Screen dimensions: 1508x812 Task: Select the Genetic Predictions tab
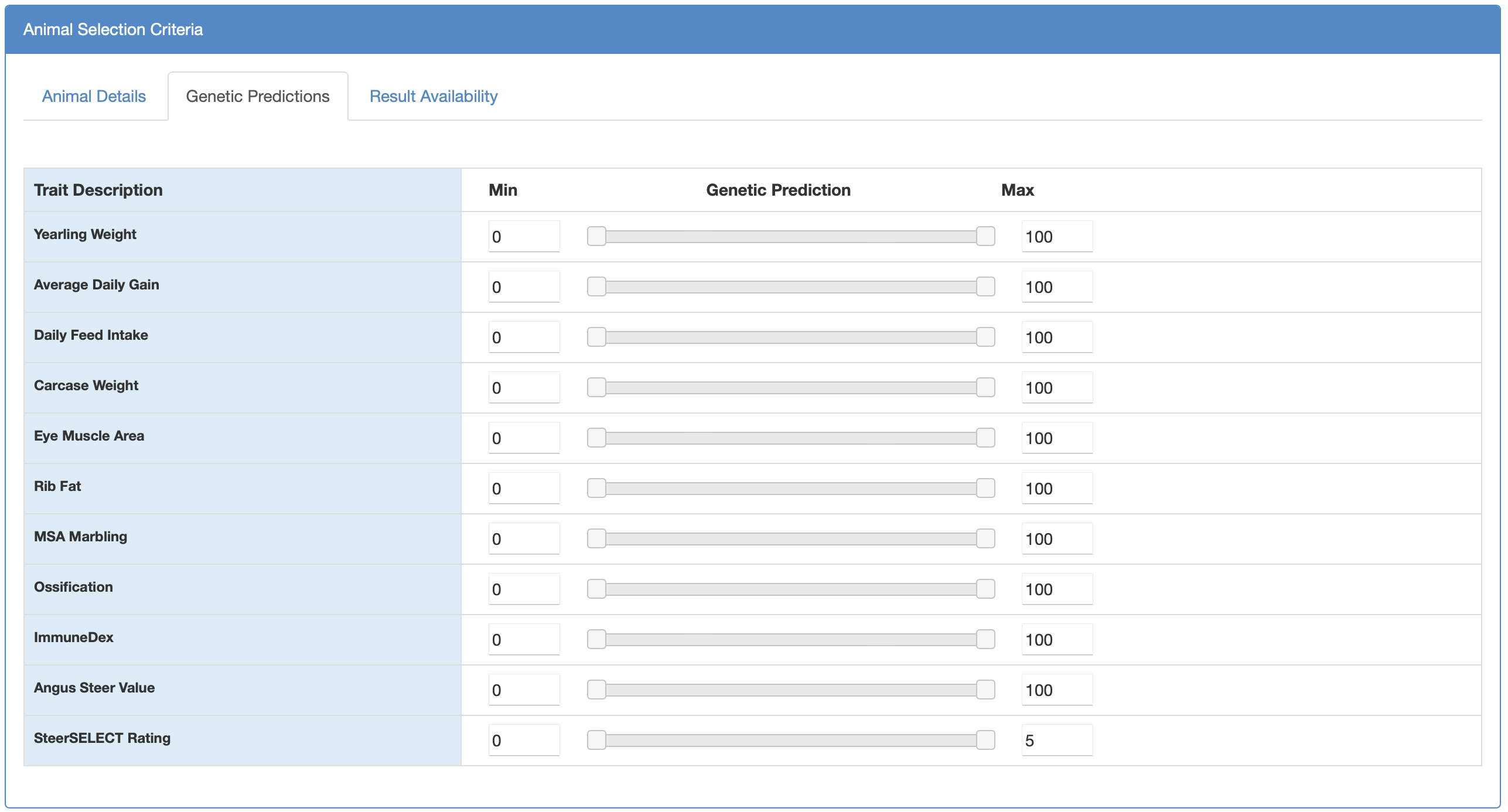258,96
